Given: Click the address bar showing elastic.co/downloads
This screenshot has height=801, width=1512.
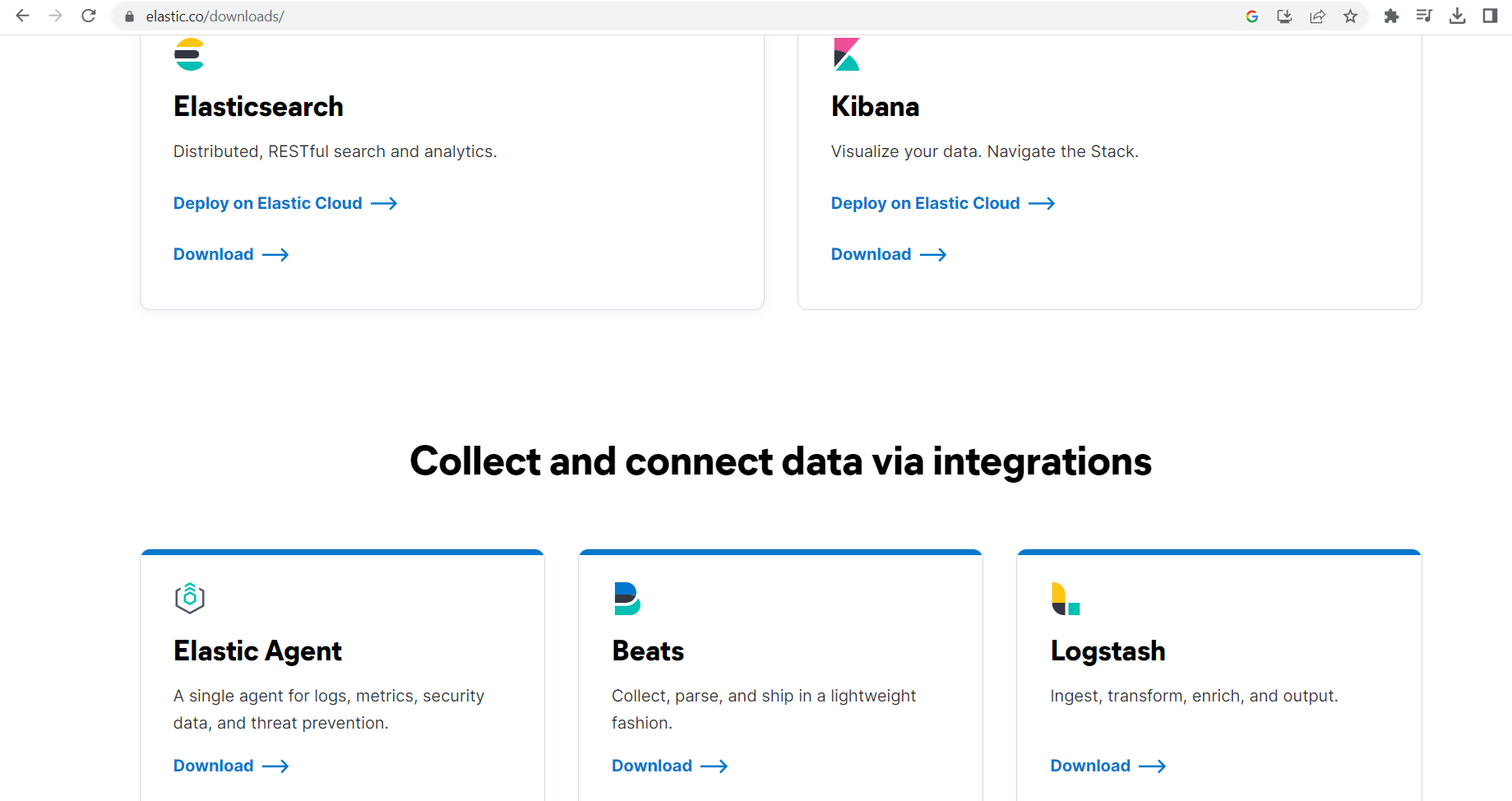Looking at the screenshot, I should [x=214, y=16].
